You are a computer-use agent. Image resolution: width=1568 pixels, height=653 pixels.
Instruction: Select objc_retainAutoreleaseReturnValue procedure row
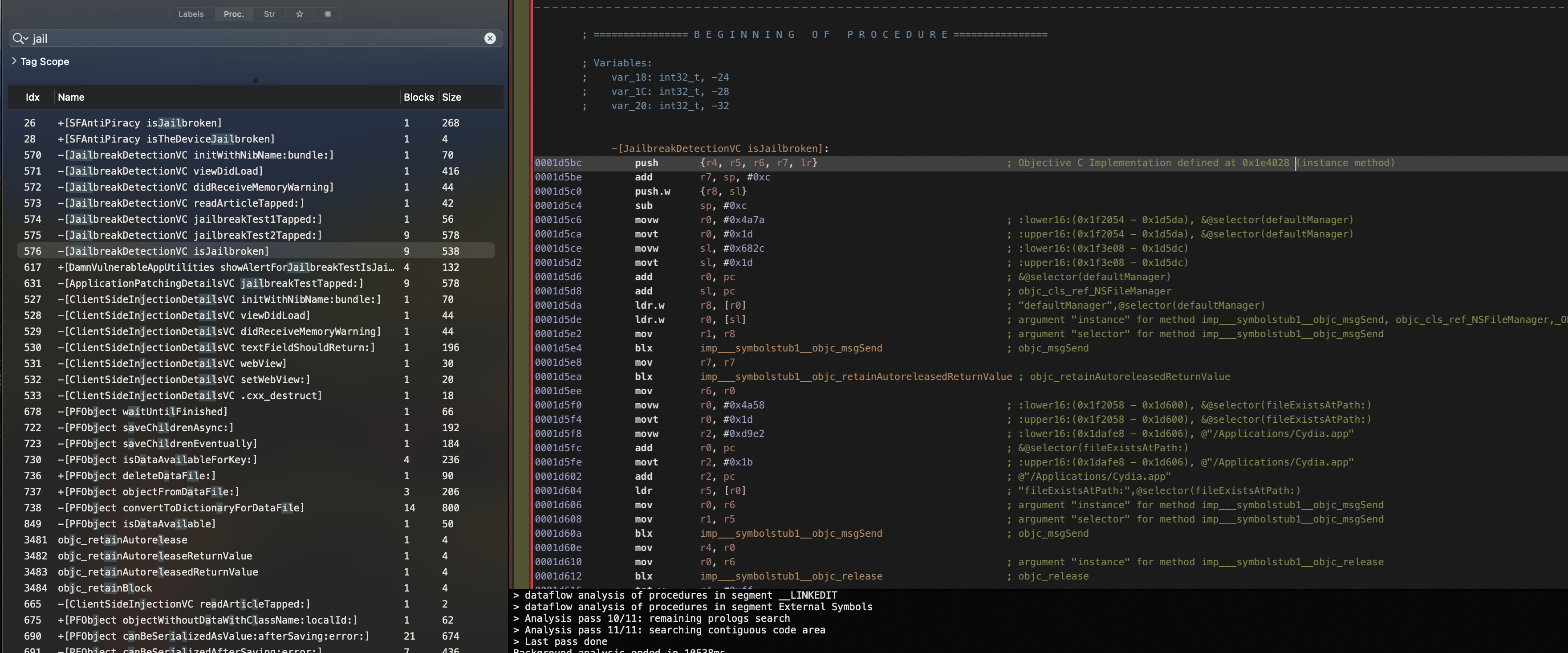(256, 556)
